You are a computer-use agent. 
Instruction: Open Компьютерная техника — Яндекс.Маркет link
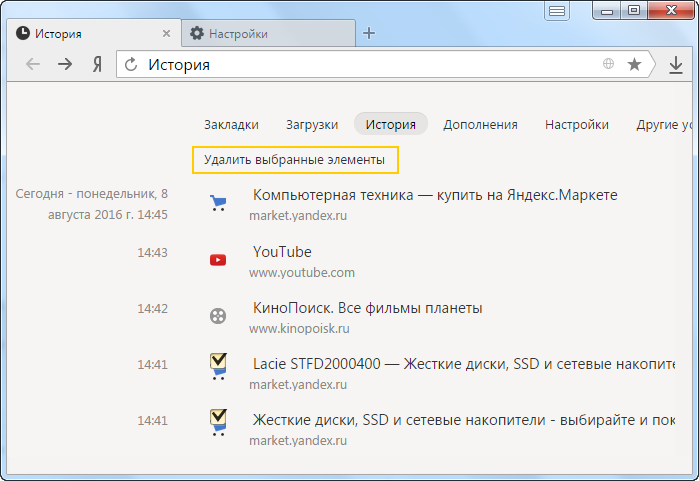coord(435,195)
